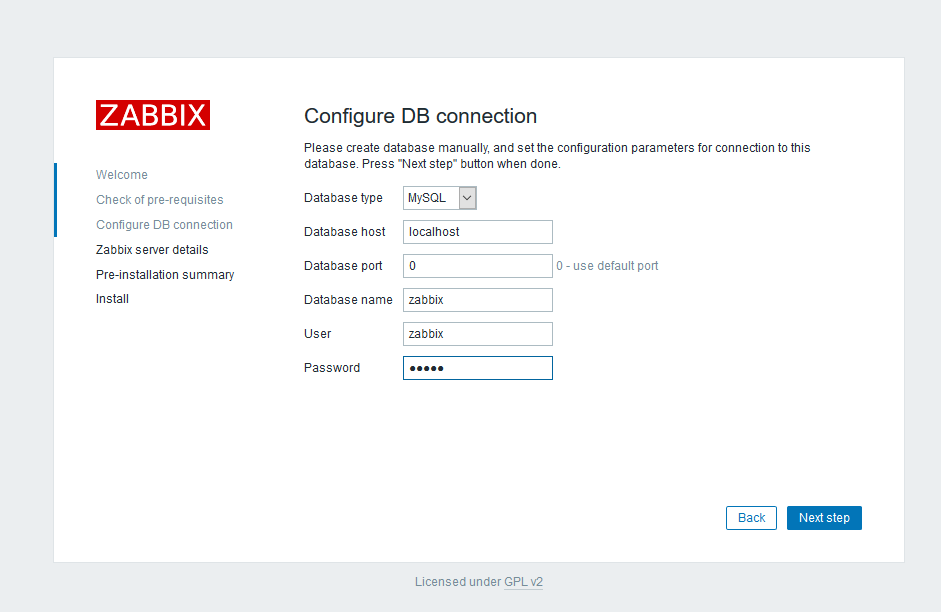Viewport: 941px width, 612px height.
Task: Open the GPL v2 license link
Action: coord(523,582)
